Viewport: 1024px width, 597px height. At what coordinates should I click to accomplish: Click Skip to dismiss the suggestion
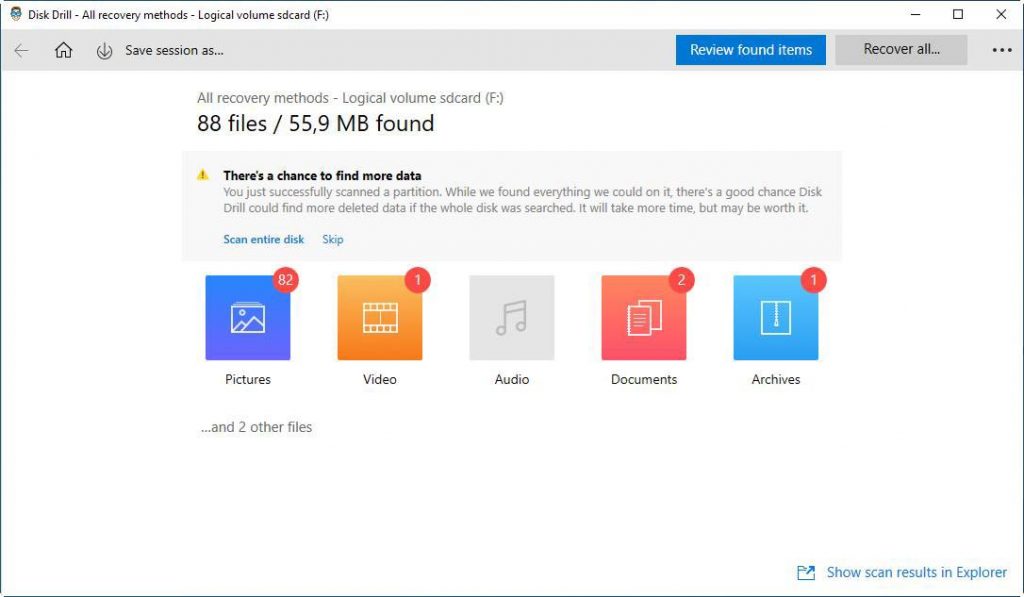(332, 239)
